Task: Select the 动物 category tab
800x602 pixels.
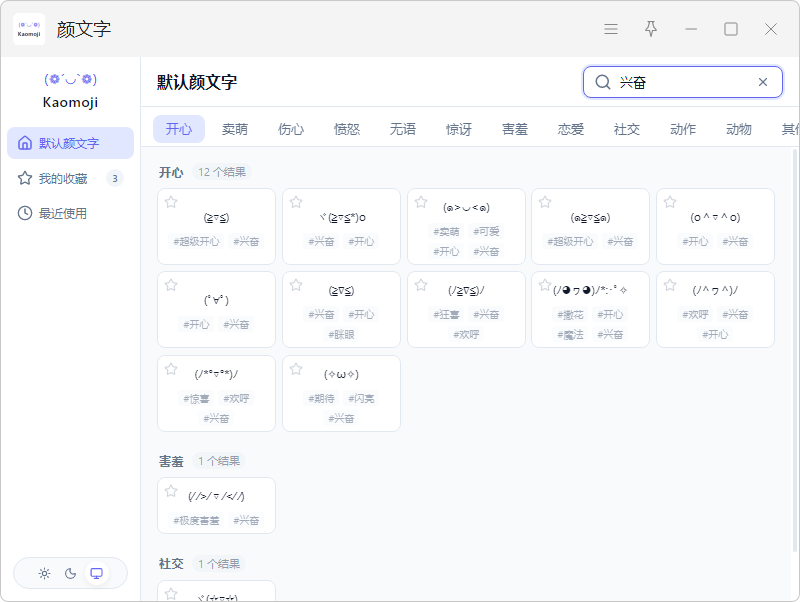Action: [x=739, y=129]
